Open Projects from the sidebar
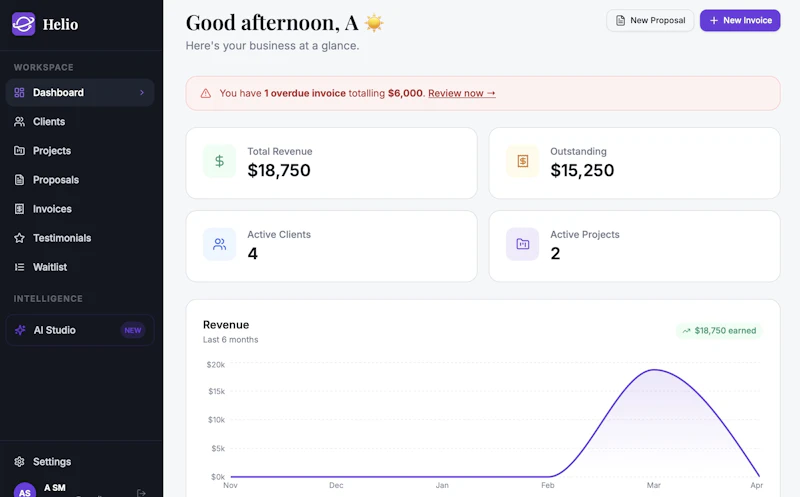The height and width of the screenshot is (497, 800). (x=80, y=151)
